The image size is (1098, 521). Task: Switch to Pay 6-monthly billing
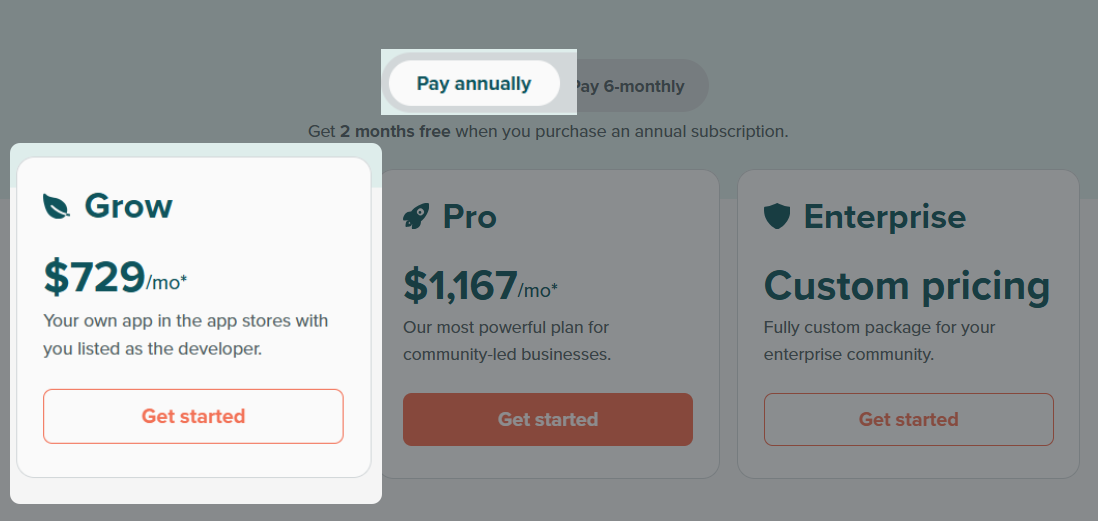[630, 86]
